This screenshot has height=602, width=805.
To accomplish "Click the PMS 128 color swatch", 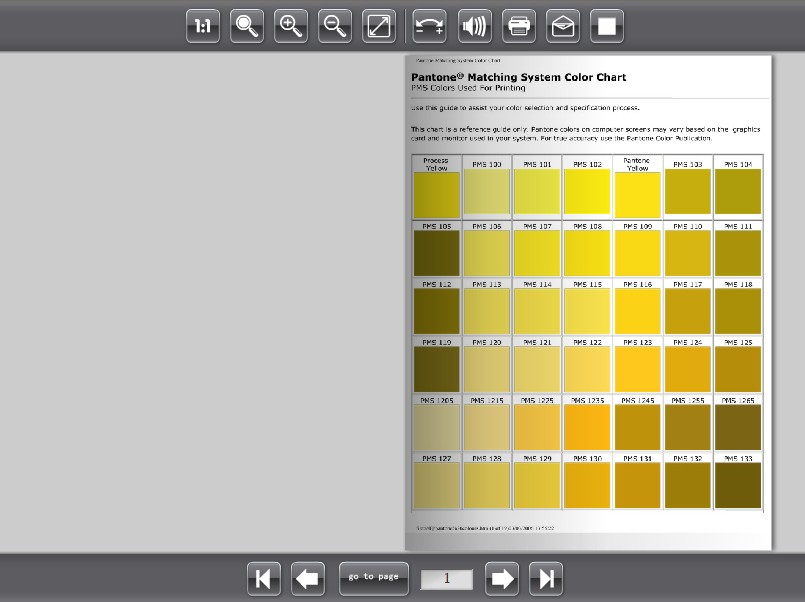I will click(487, 485).
